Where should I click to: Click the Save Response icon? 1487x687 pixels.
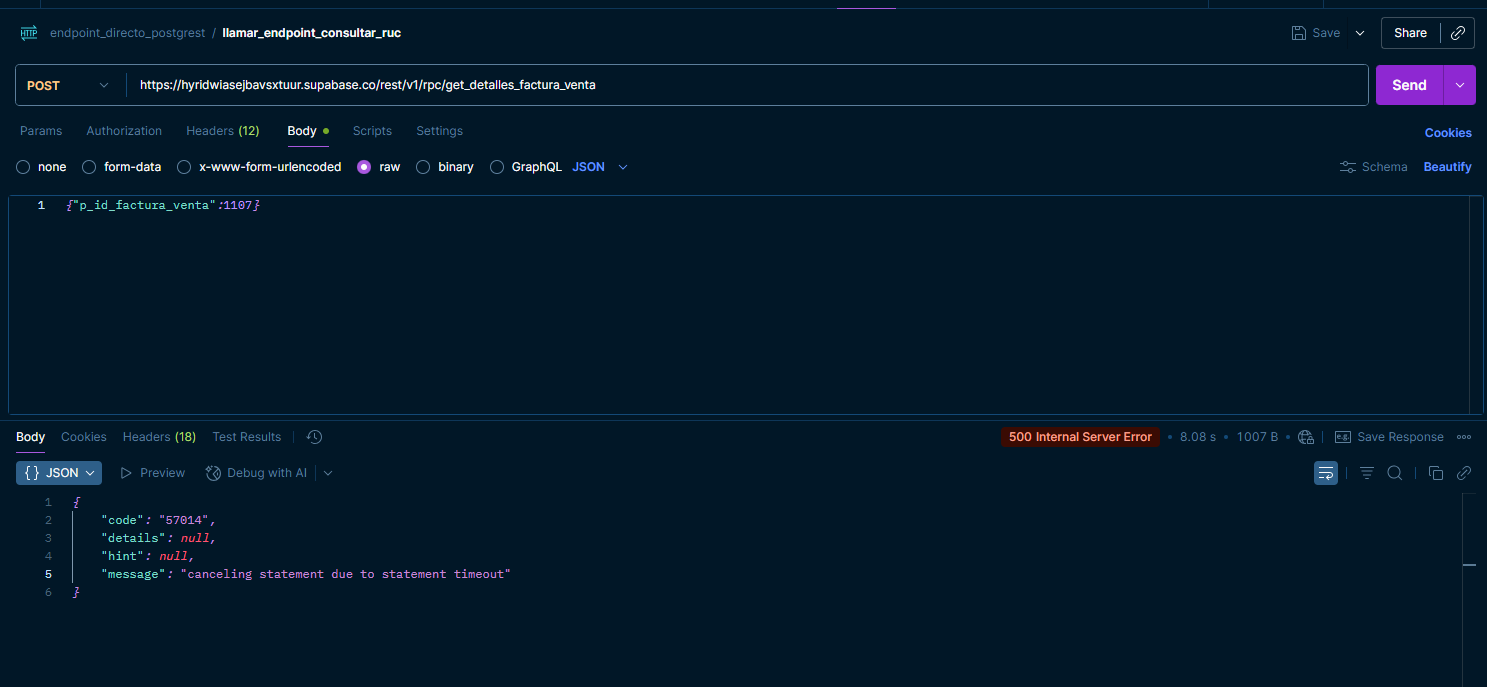click(x=1343, y=437)
